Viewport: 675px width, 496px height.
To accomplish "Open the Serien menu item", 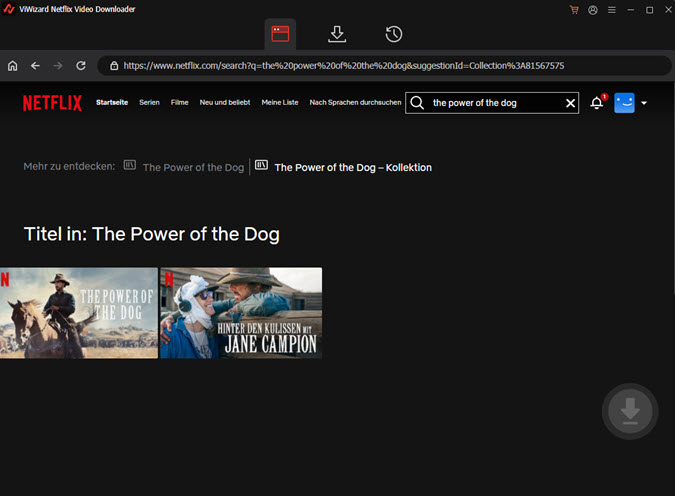I will [x=149, y=102].
